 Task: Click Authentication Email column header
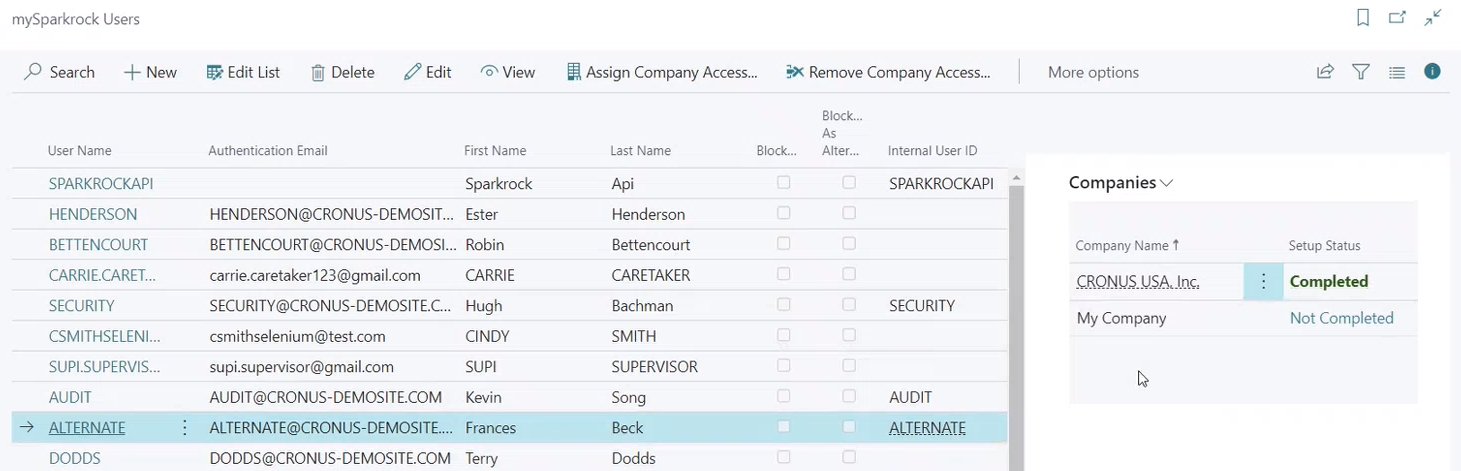[x=268, y=151]
